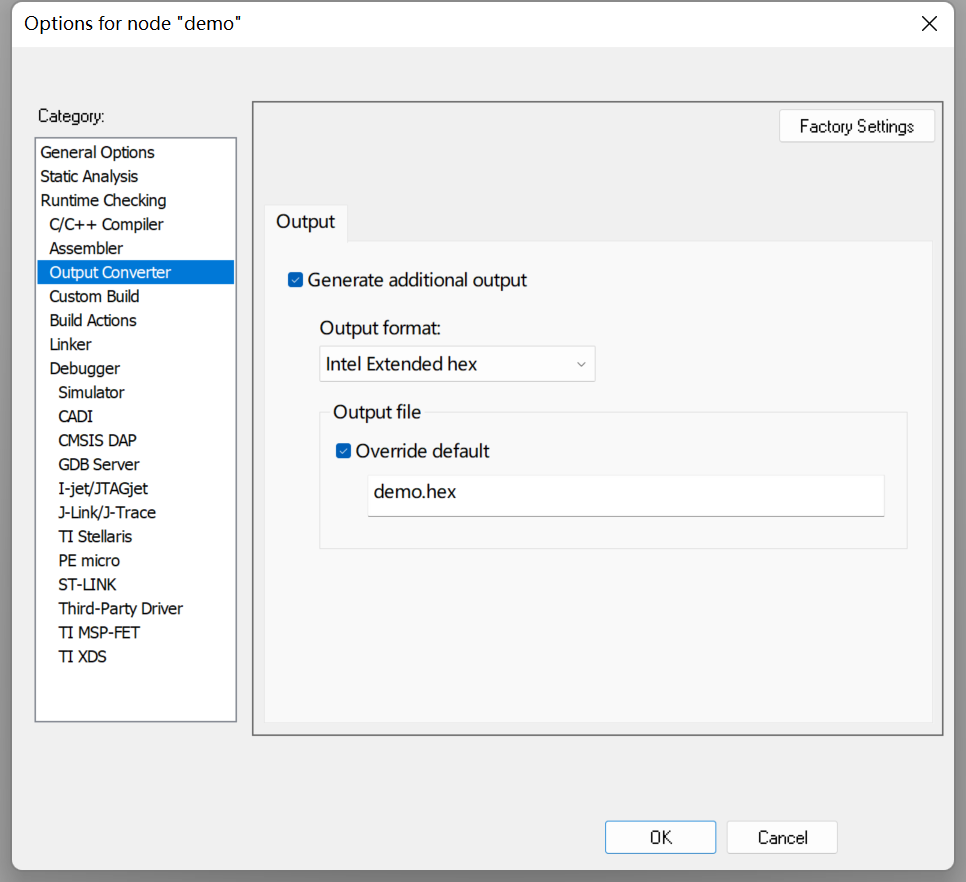Uncheck Generate additional output checkbox

pos(296,280)
